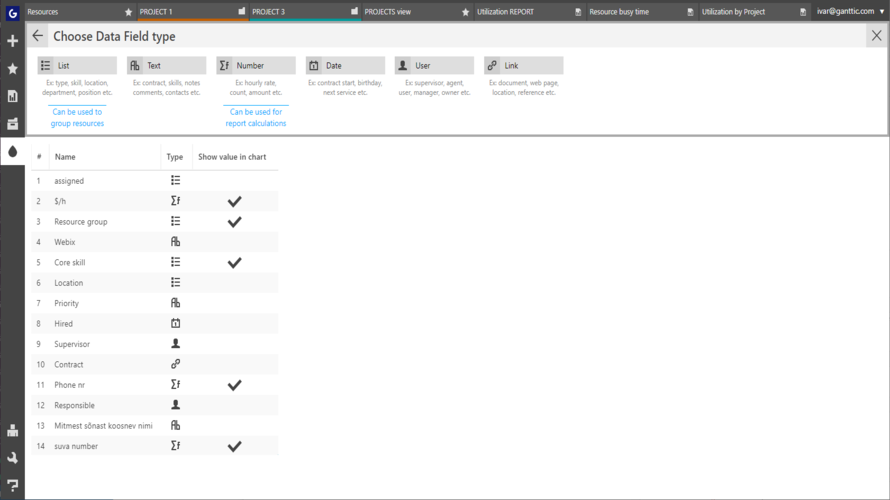Click 'Can be used for report calculations' link
Image resolution: width=890 pixels, height=500 pixels.
coord(256,117)
